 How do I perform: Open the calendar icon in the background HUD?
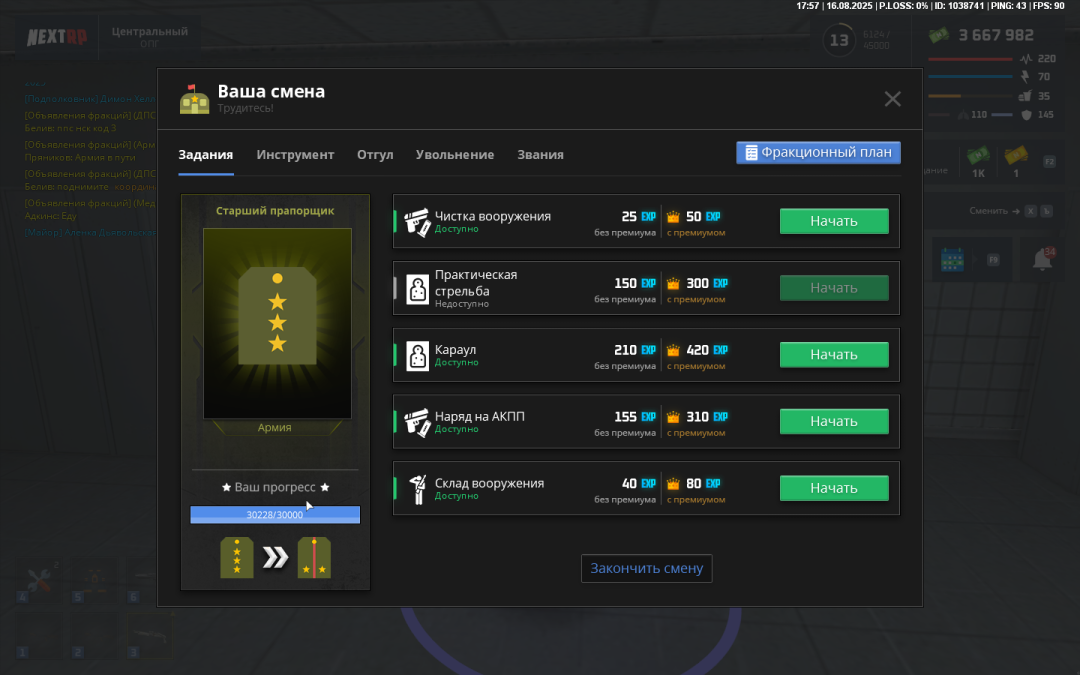pos(952,260)
